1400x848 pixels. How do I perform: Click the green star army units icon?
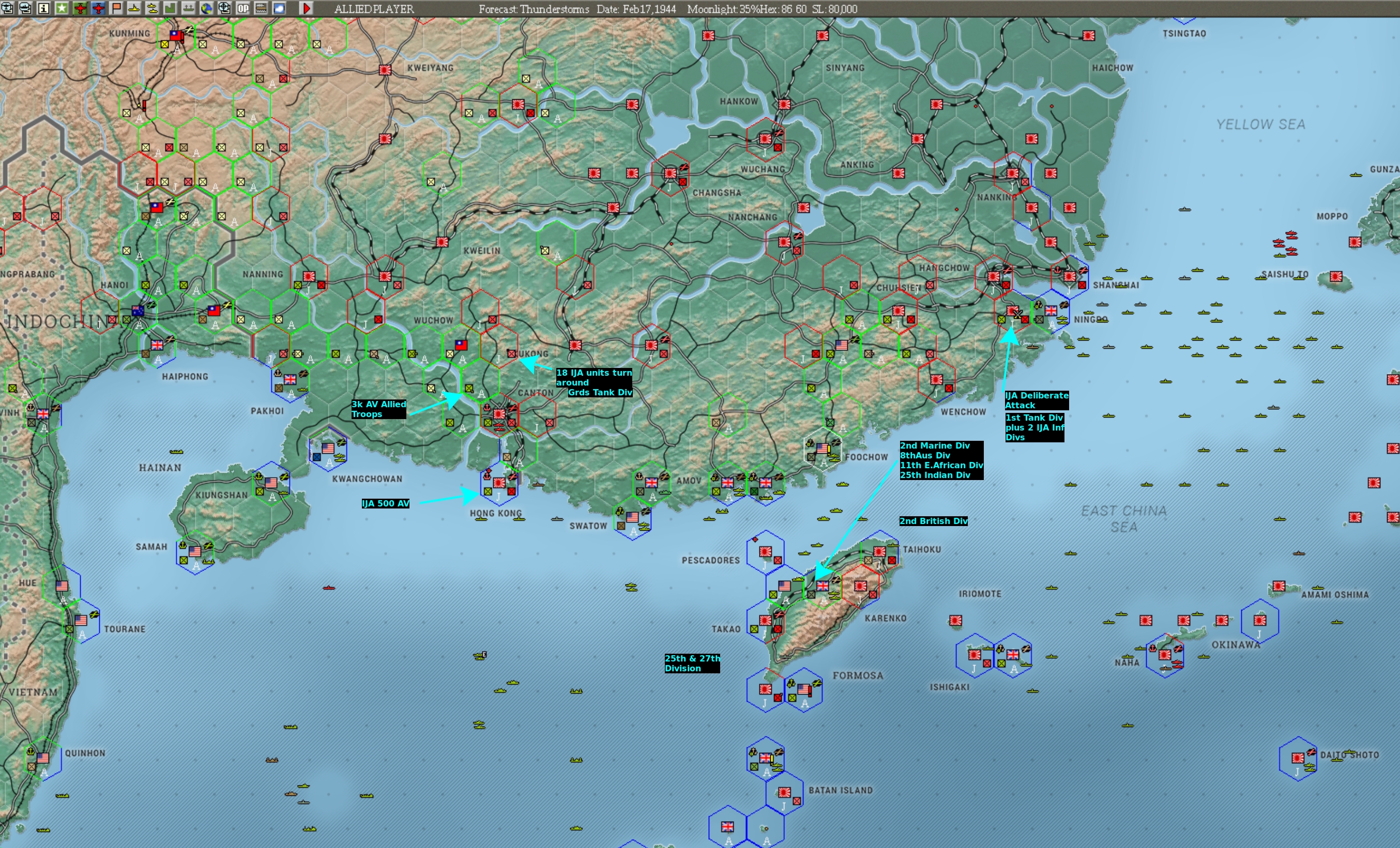(x=62, y=8)
